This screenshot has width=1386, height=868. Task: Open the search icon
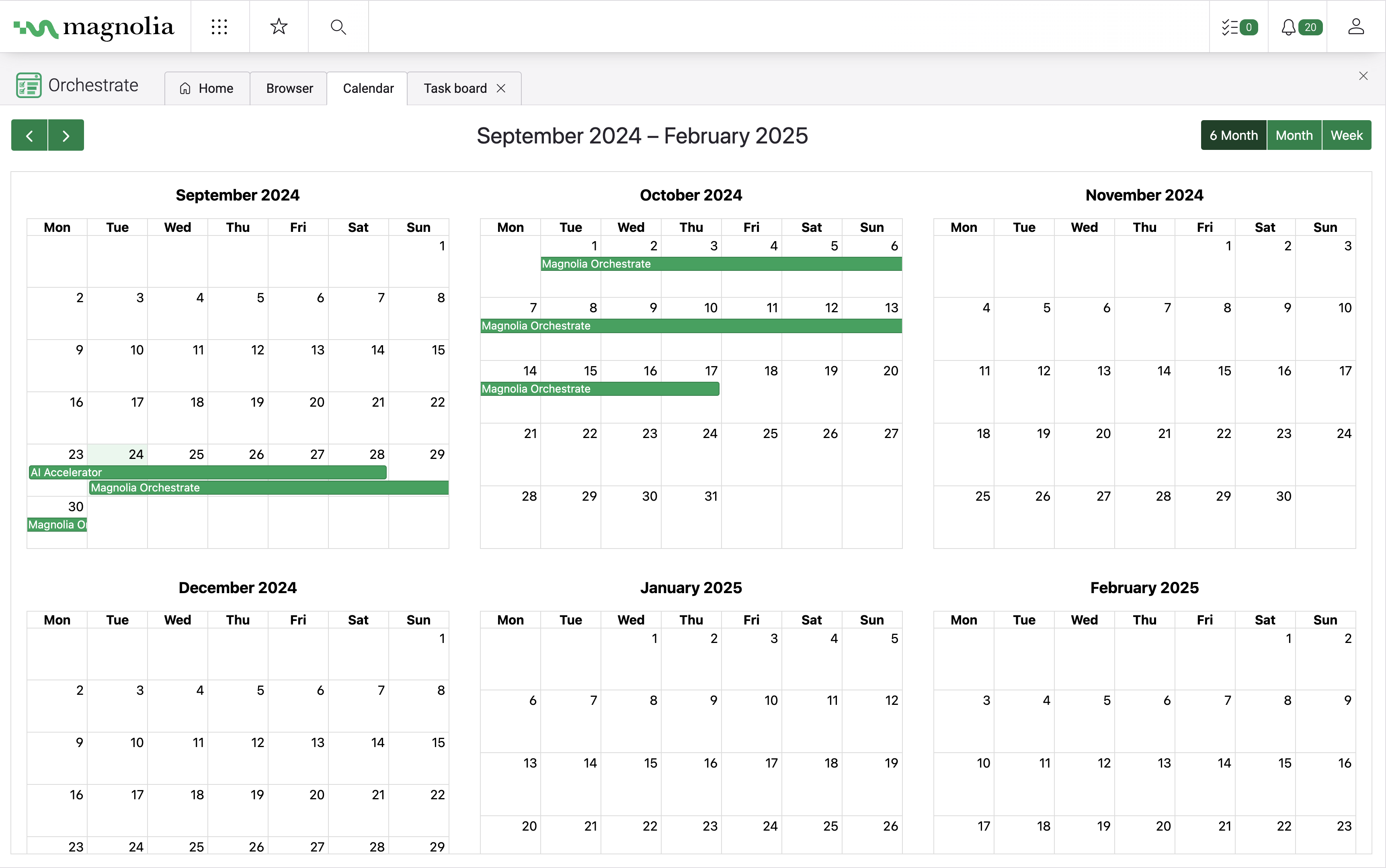coord(339,26)
